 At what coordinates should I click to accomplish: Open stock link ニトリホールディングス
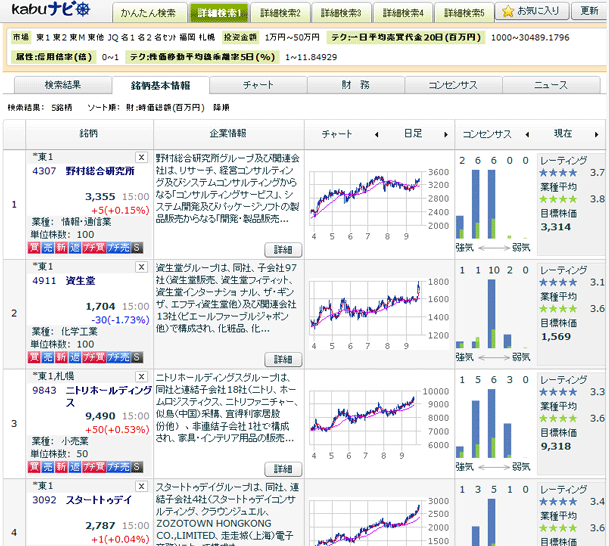(109, 396)
